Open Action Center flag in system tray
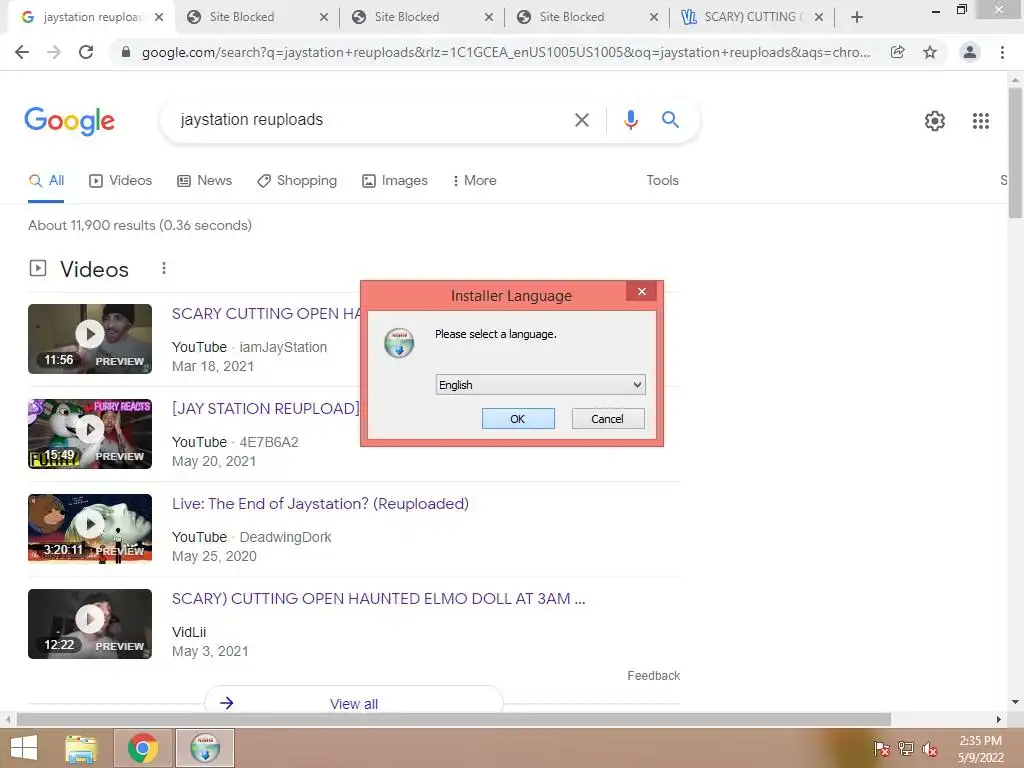Screen dimensions: 1024x768 [881, 749]
